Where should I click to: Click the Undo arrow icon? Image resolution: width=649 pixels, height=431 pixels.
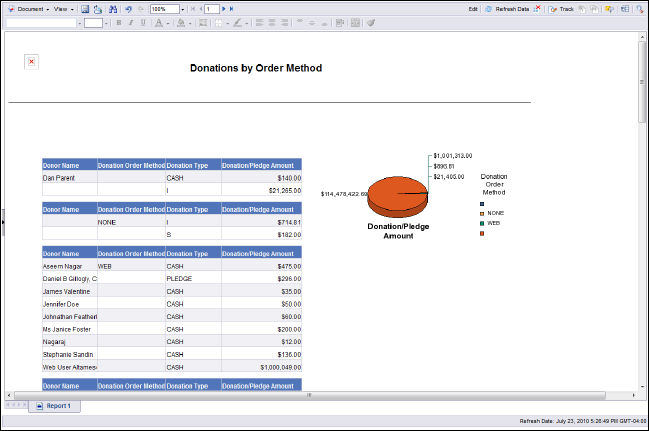click(x=128, y=8)
